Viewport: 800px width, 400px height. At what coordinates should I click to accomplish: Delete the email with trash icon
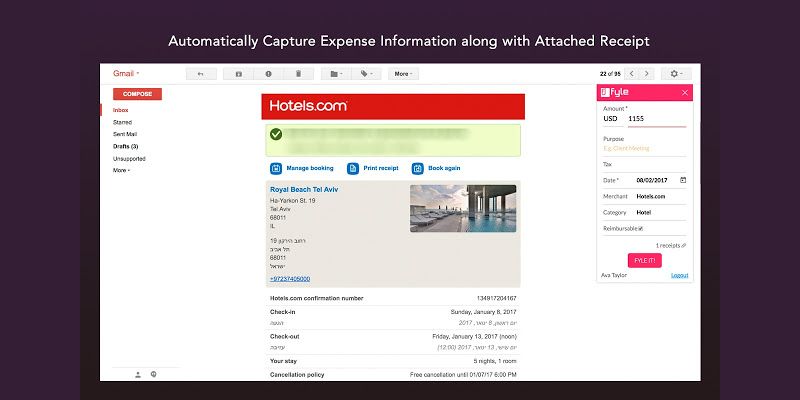click(298, 74)
